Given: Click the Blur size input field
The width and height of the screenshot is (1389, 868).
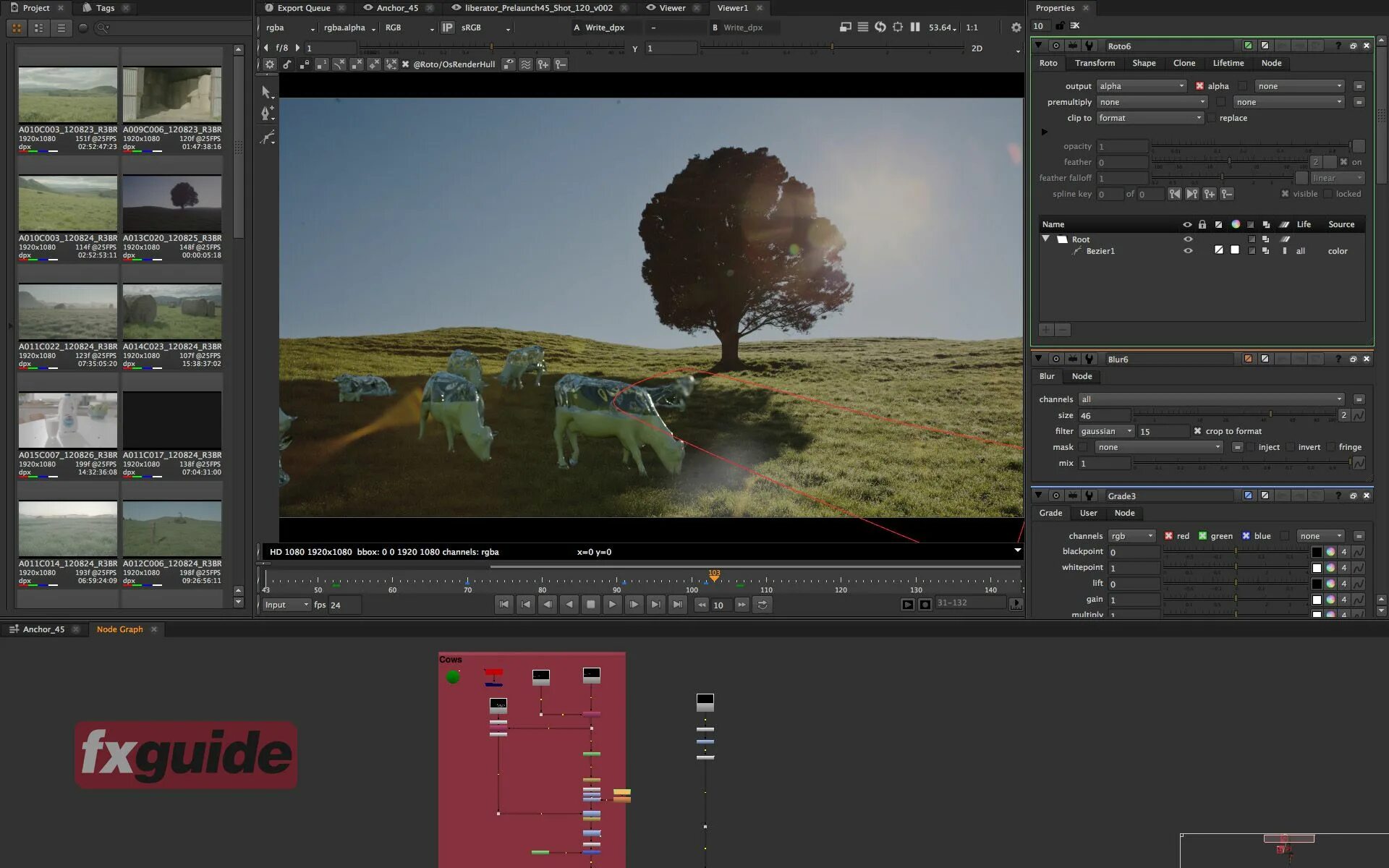Looking at the screenshot, I should [1103, 415].
